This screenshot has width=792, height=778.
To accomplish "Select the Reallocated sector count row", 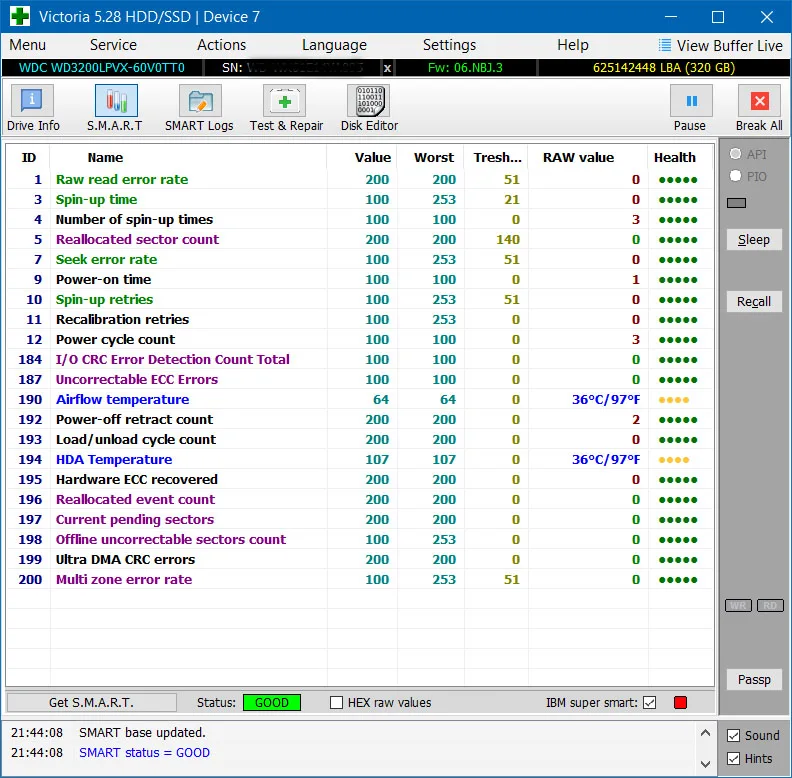I will pos(137,240).
